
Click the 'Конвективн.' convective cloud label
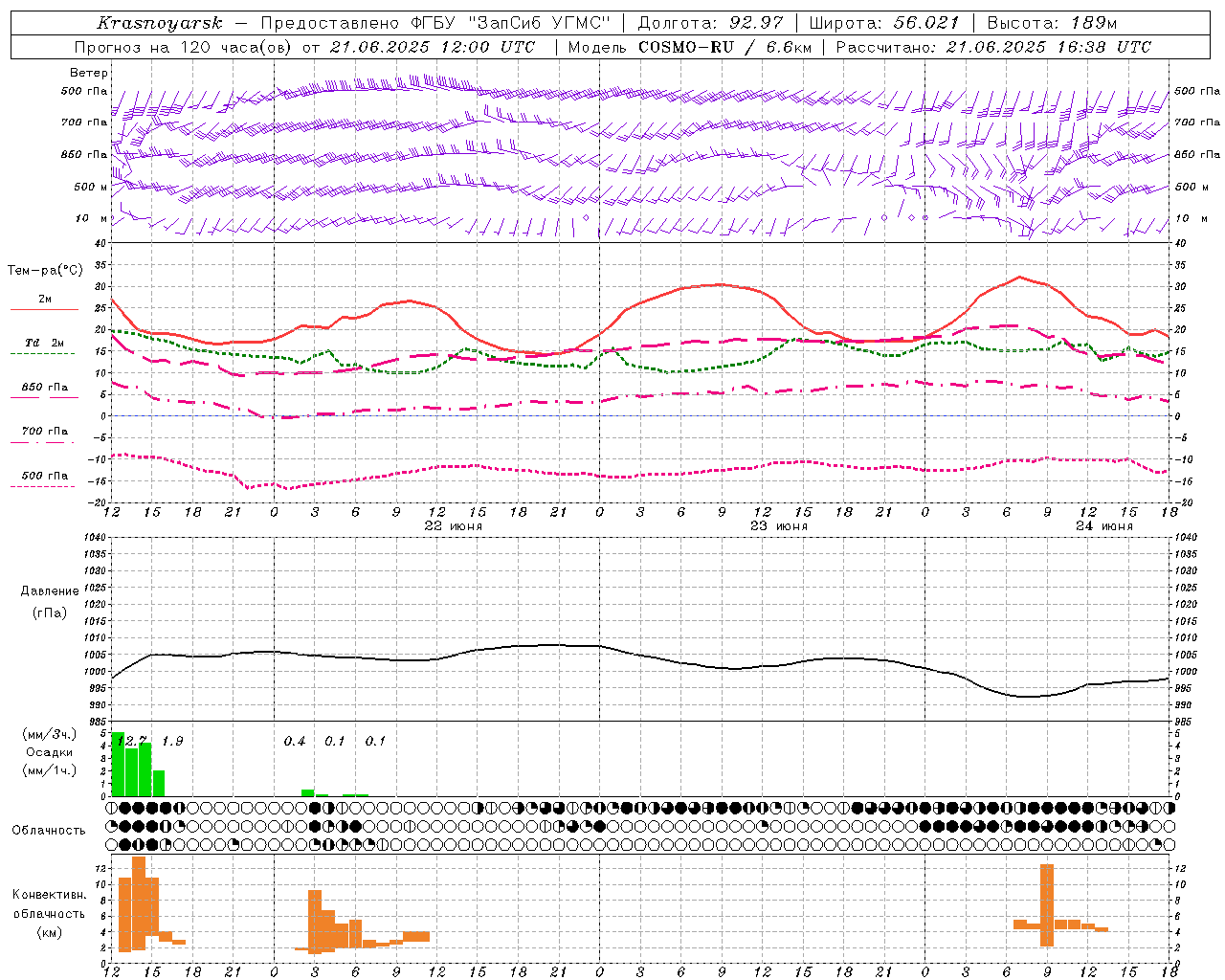click(50, 895)
